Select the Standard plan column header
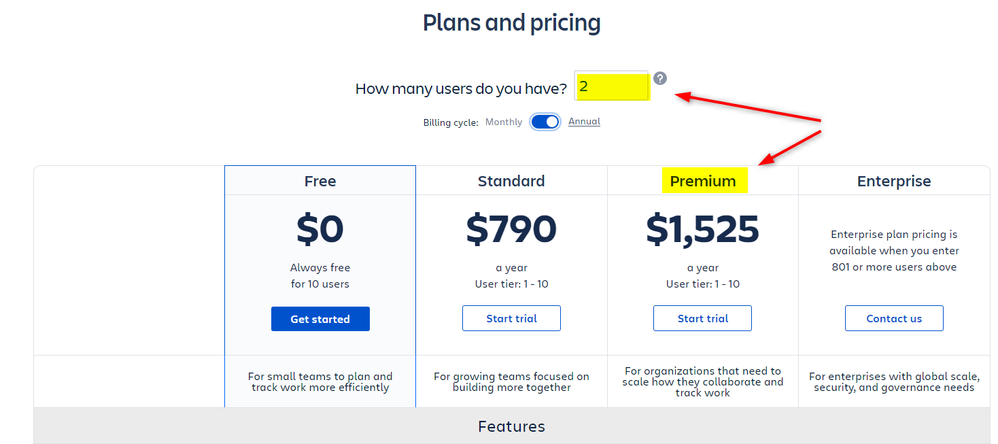 pyautogui.click(x=512, y=181)
